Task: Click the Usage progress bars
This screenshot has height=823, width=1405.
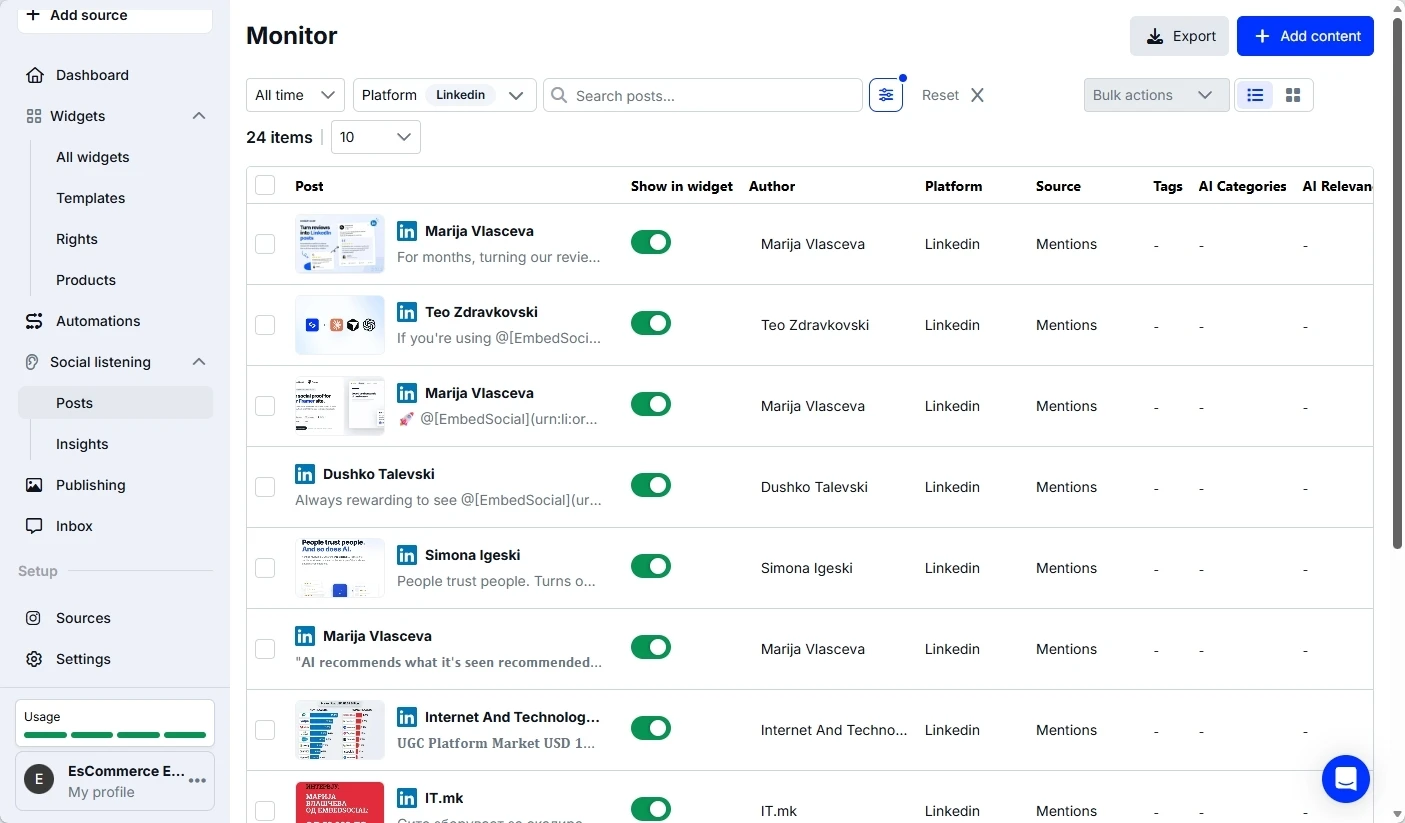Action: coord(115,735)
